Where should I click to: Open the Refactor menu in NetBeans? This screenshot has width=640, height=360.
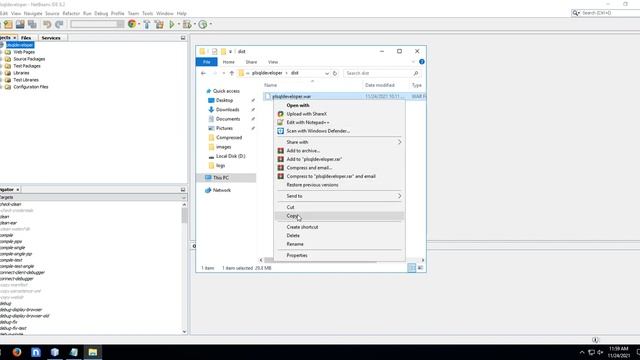[x=71, y=13]
